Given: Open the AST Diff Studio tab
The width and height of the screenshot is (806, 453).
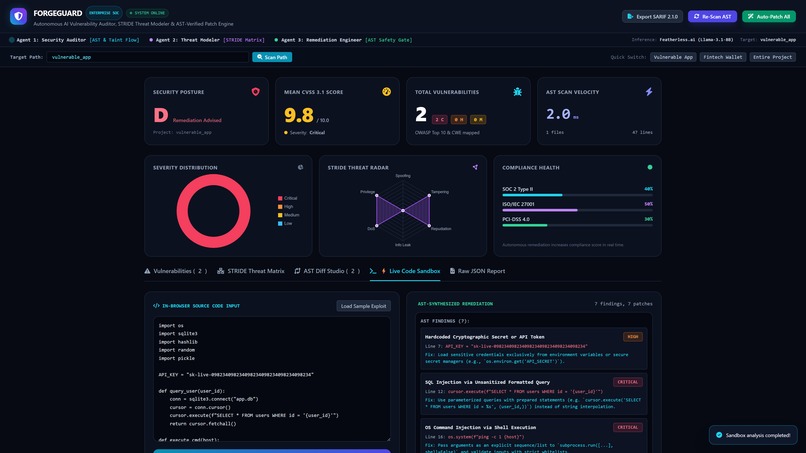Looking at the screenshot, I should point(327,271).
